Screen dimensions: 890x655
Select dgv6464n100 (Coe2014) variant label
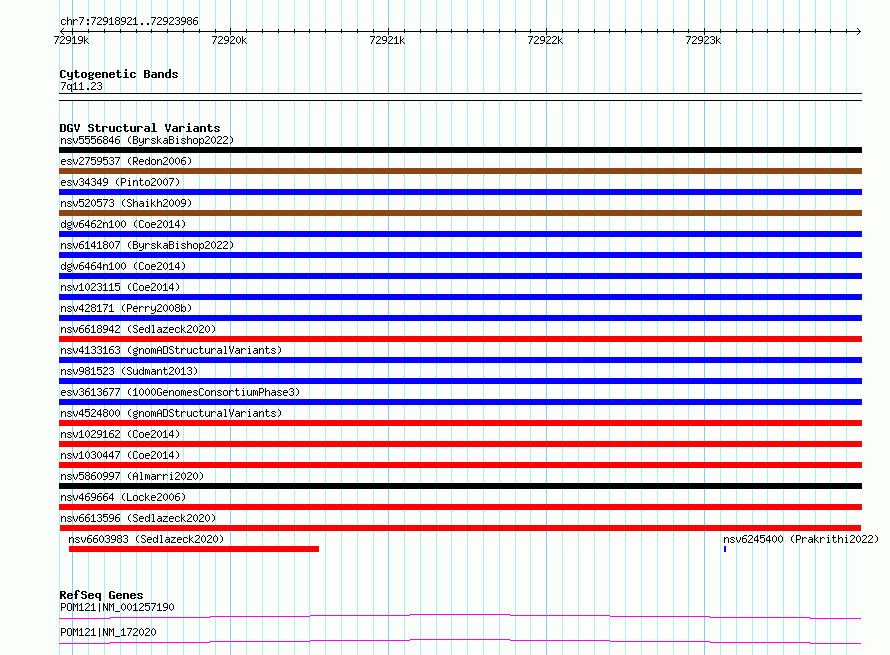click(x=123, y=266)
